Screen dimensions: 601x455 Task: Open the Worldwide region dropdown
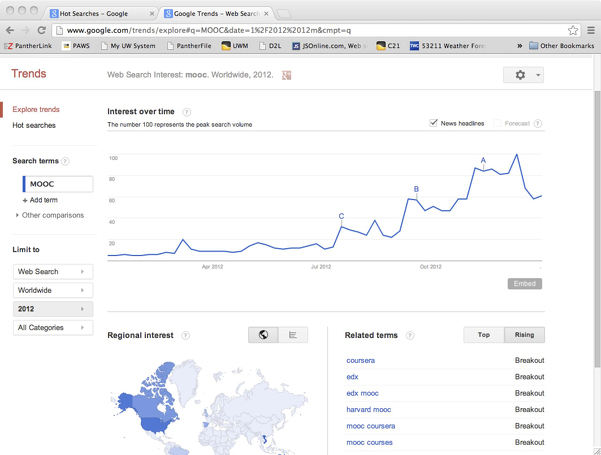click(x=53, y=290)
